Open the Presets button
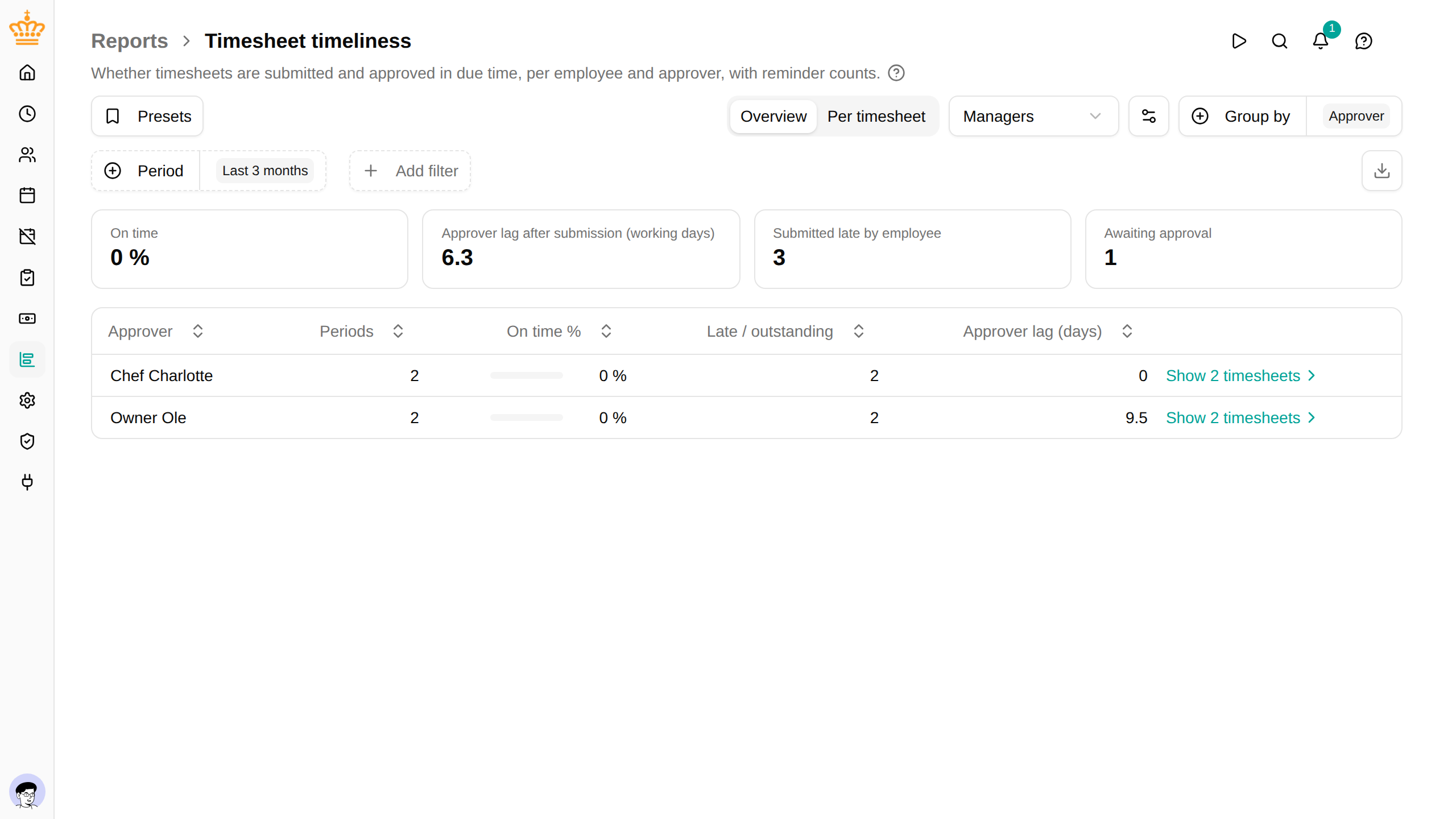This screenshot has width=1456, height=819. click(x=147, y=116)
